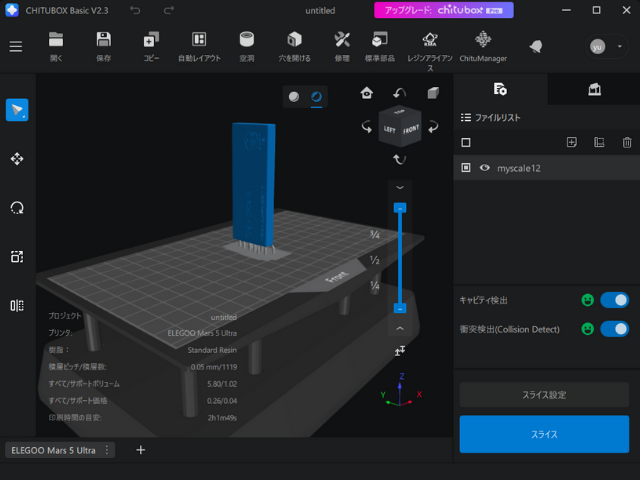Delete model with the trash icon
640x480 pixels.
(x=627, y=143)
